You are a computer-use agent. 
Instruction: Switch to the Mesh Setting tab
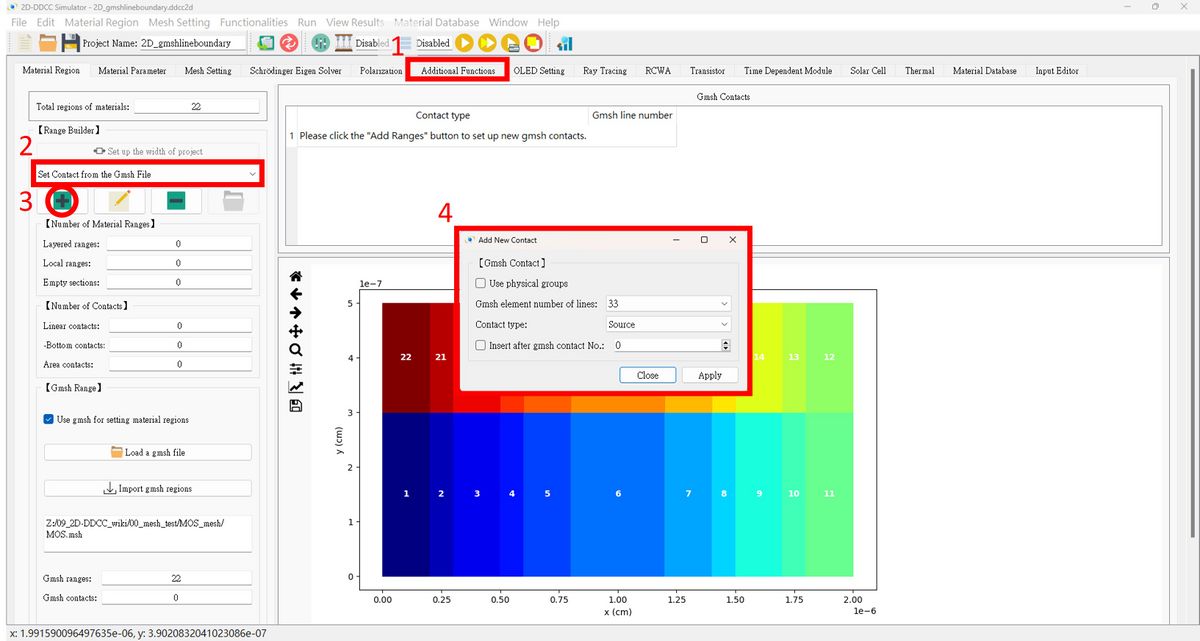(208, 71)
